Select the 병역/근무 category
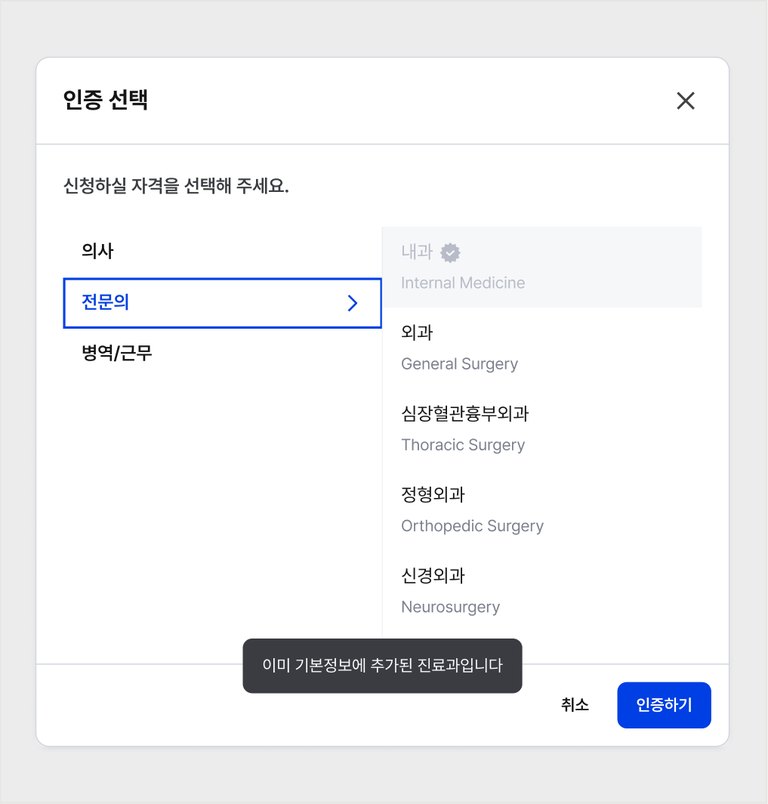The image size is (768, 804). click(x=222, y=353)
